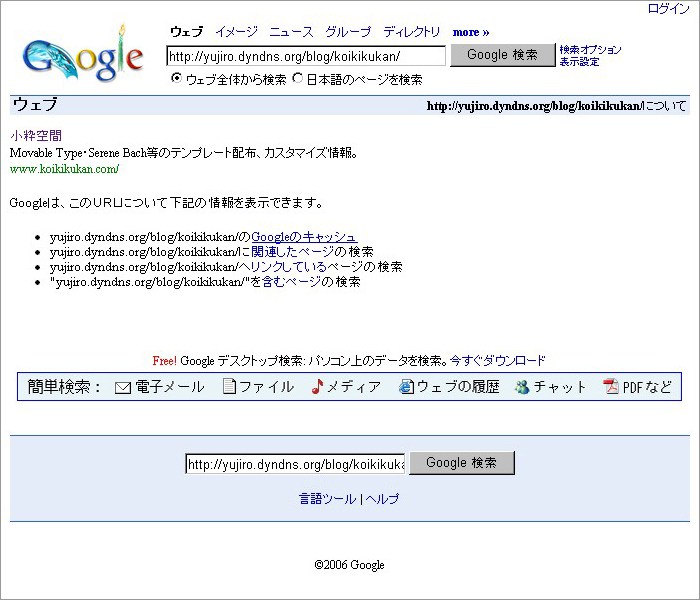The image size is (700, 600).
Task: Select ウェブ全体から検索 radio button
Action: click(x=177, y=79)
